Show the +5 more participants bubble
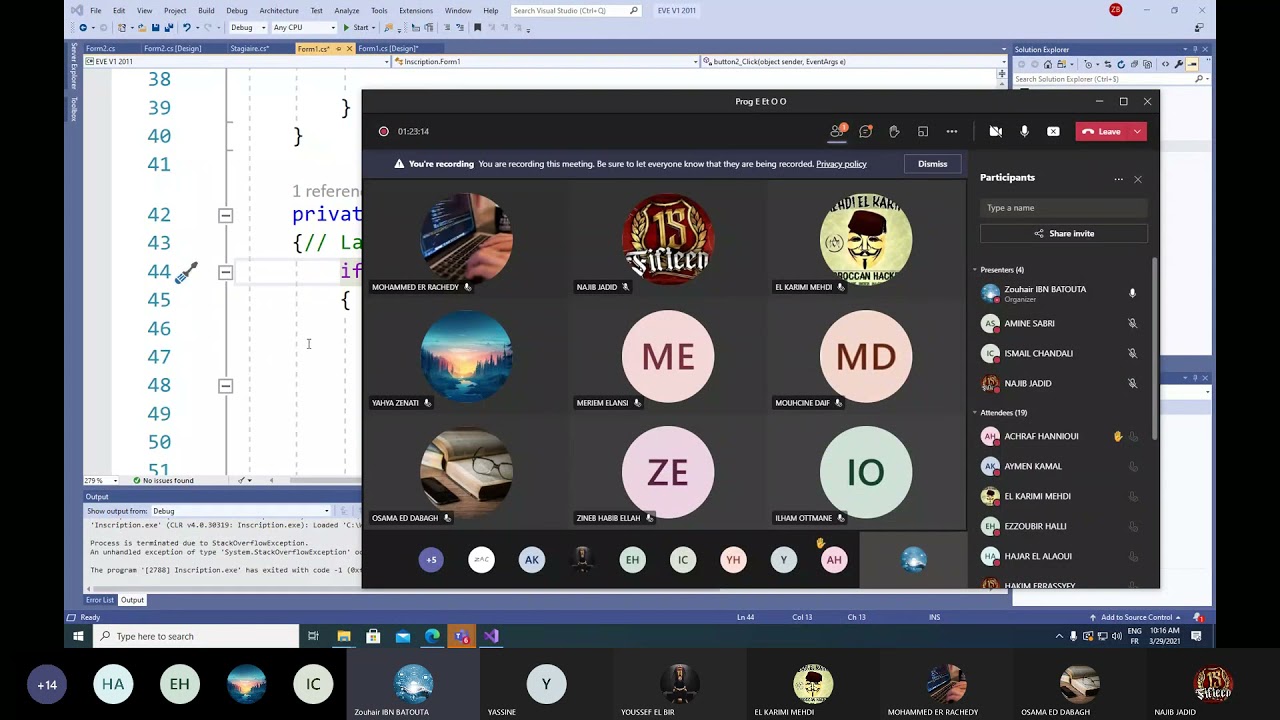Screen dimensions: 1280x720 (431, 560)
